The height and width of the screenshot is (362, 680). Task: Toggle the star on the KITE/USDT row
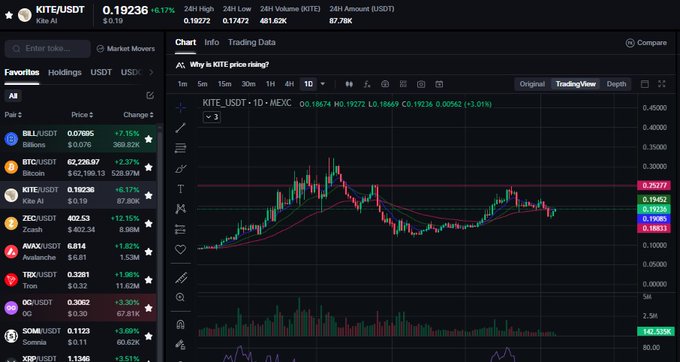click(x=148, y=195)
